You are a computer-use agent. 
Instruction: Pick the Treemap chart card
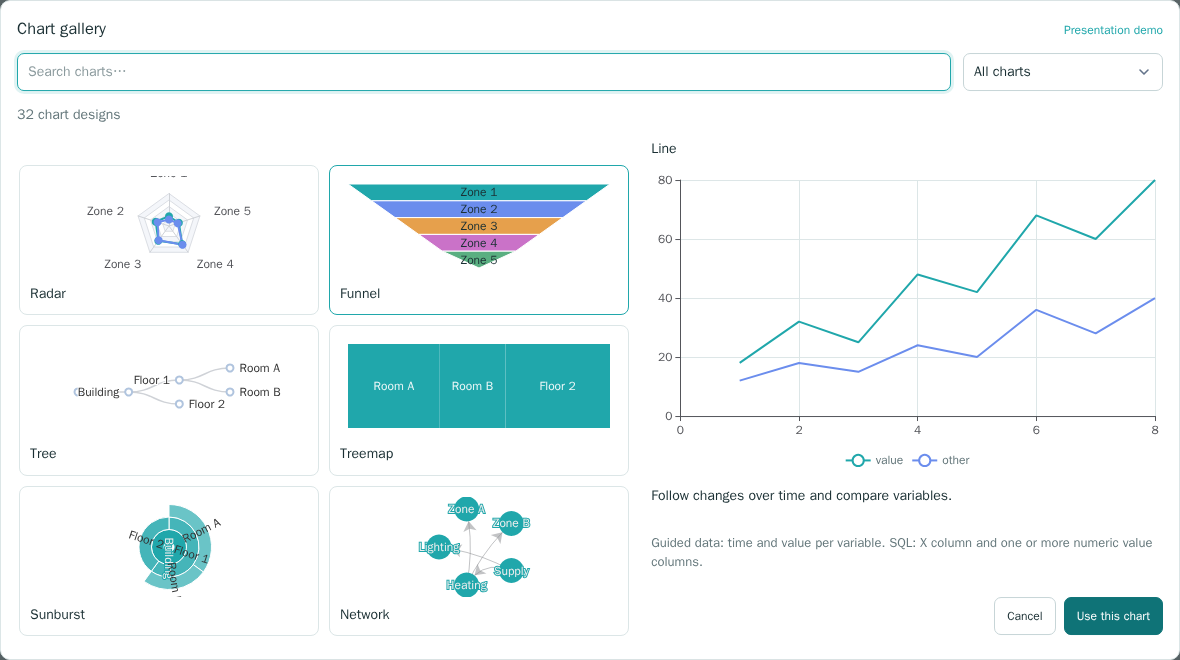point(479,400)
